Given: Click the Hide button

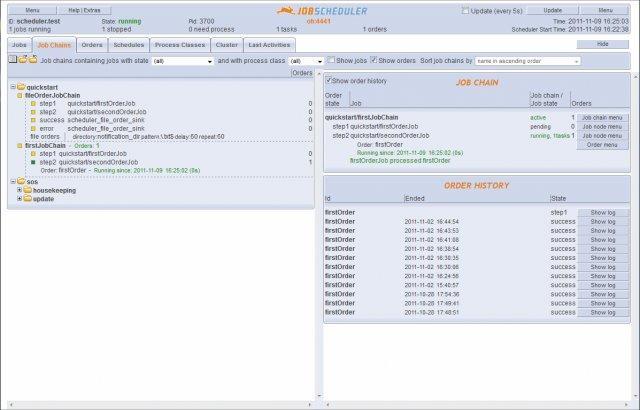Looking at the screenshot, I should [603, 44].
